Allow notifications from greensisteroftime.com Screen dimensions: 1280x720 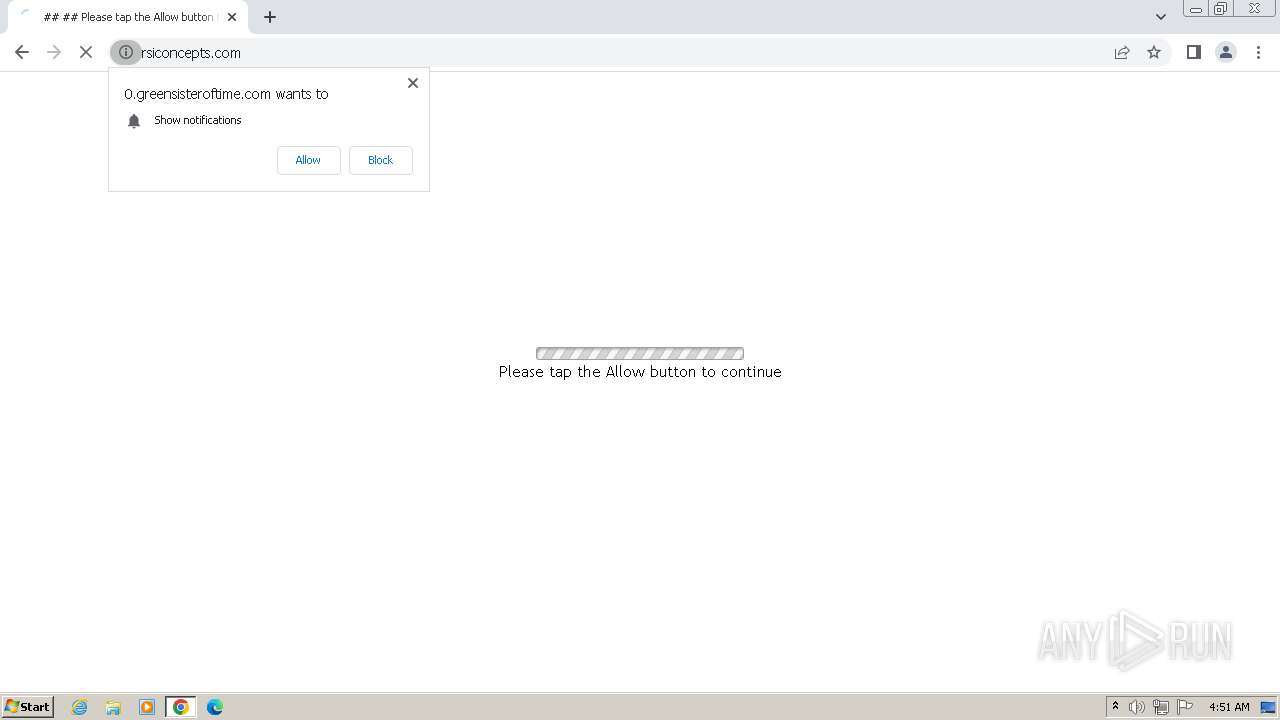coord(308,160)
